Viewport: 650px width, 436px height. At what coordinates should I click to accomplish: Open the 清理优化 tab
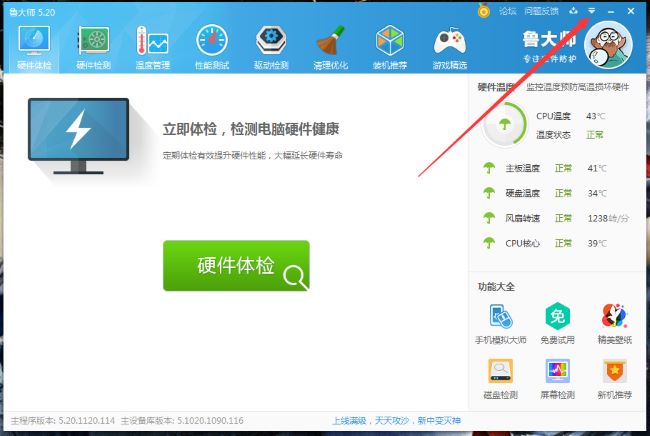(x=330, y=47)
